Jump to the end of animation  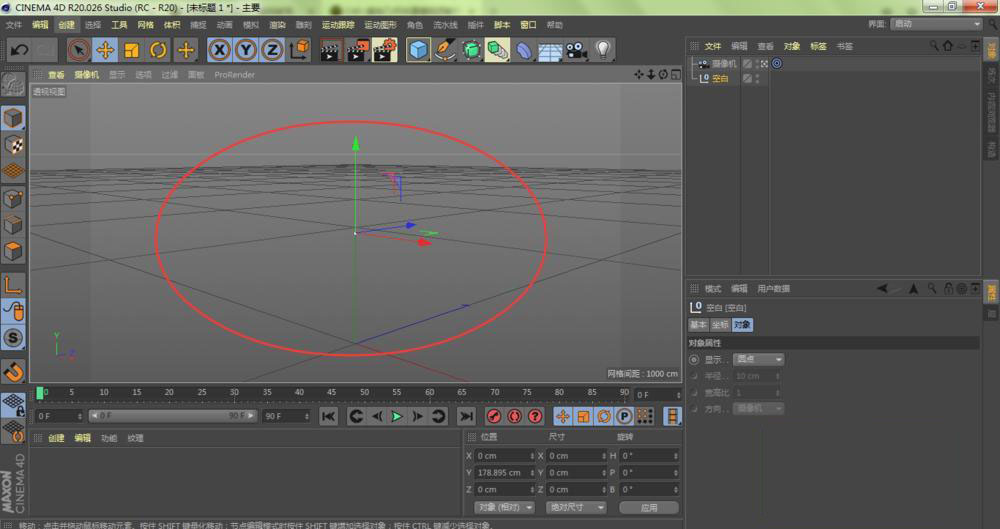click(x=466, y=417)
